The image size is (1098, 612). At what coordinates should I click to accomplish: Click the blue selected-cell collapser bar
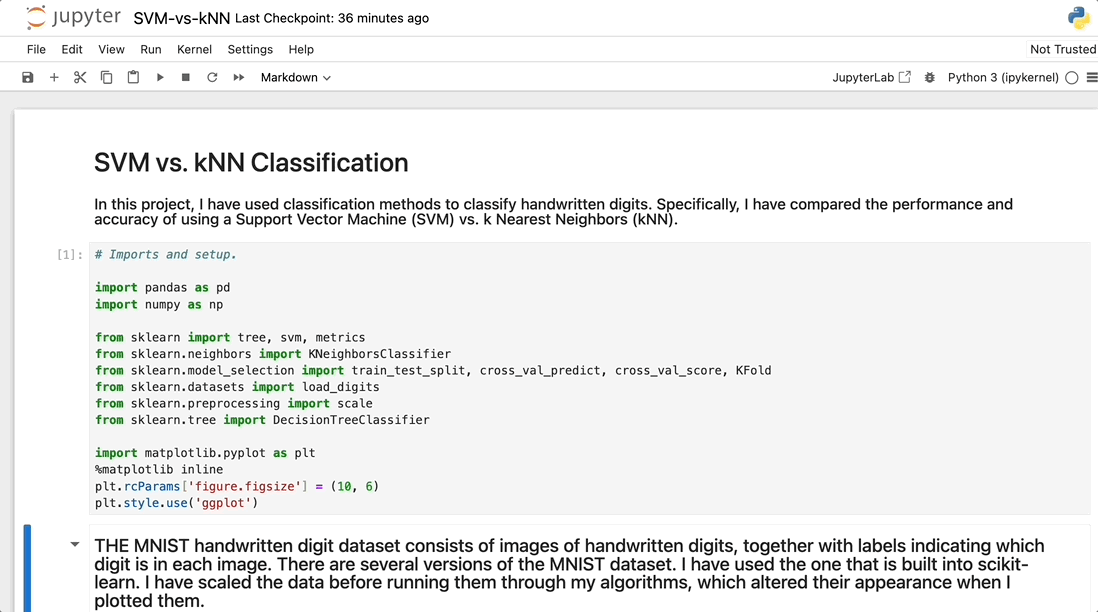pyautogui.click(x=27, y=568)
